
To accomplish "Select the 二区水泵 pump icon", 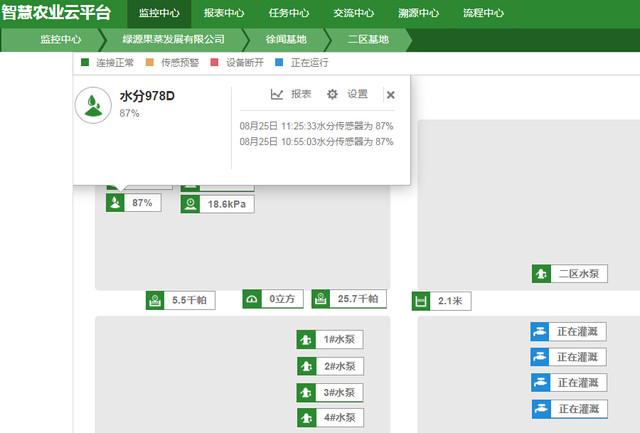I will point(540,274).
